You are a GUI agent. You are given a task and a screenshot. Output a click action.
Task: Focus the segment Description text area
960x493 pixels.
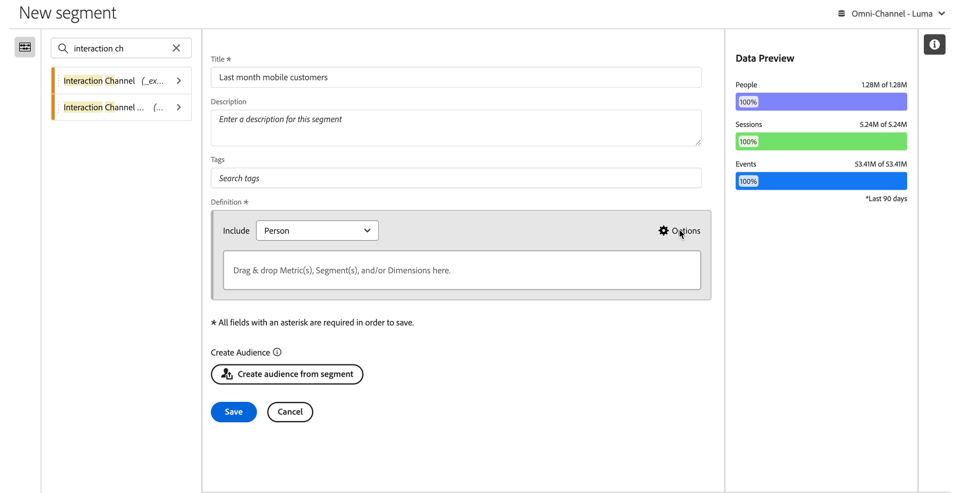[x=456, y=128]
